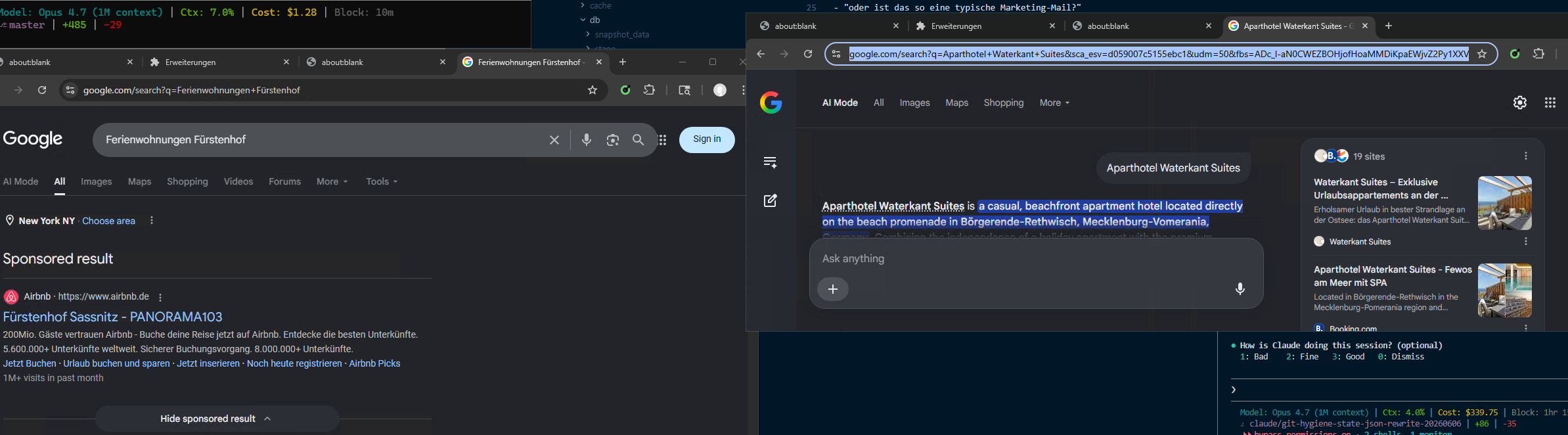Click plus button in Ask anything box

pyautogui.click(x=833, y=289)
